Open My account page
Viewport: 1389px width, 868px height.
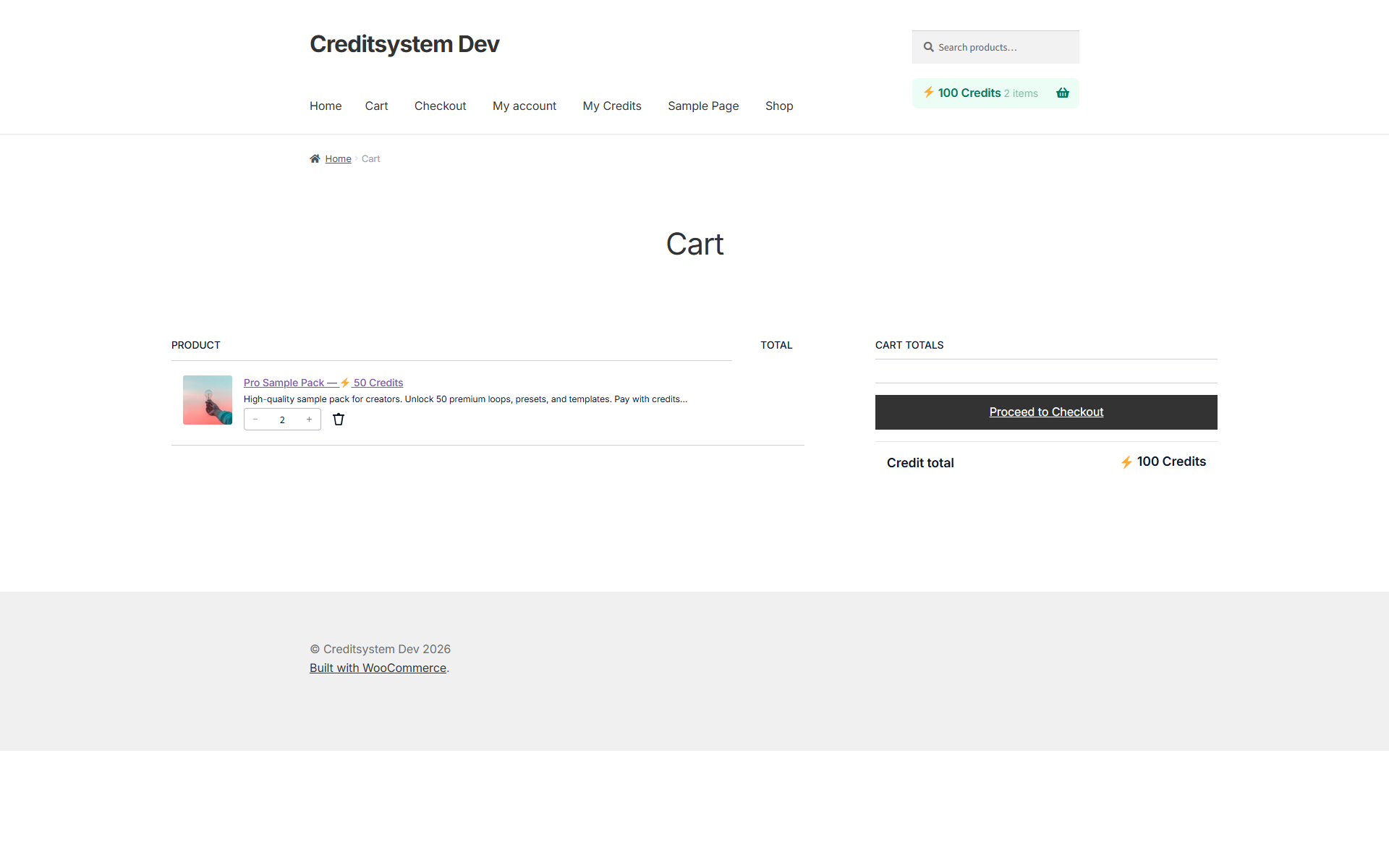pos(524,106)
